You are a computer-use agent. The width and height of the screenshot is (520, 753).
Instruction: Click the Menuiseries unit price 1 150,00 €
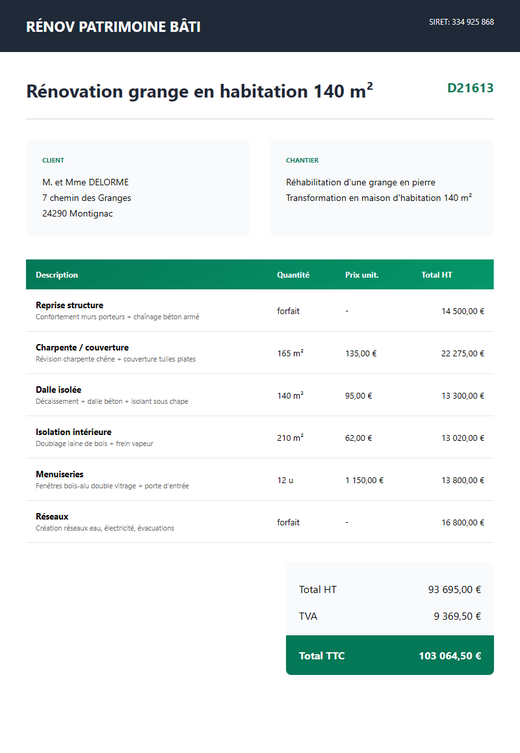pos(364,480)
